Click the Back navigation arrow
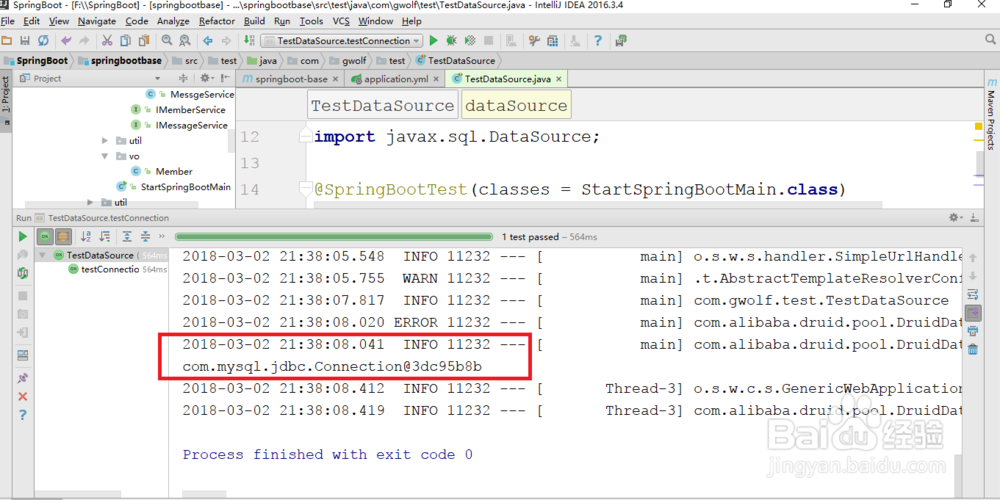 pyautogui.click(x=208, y=41)
